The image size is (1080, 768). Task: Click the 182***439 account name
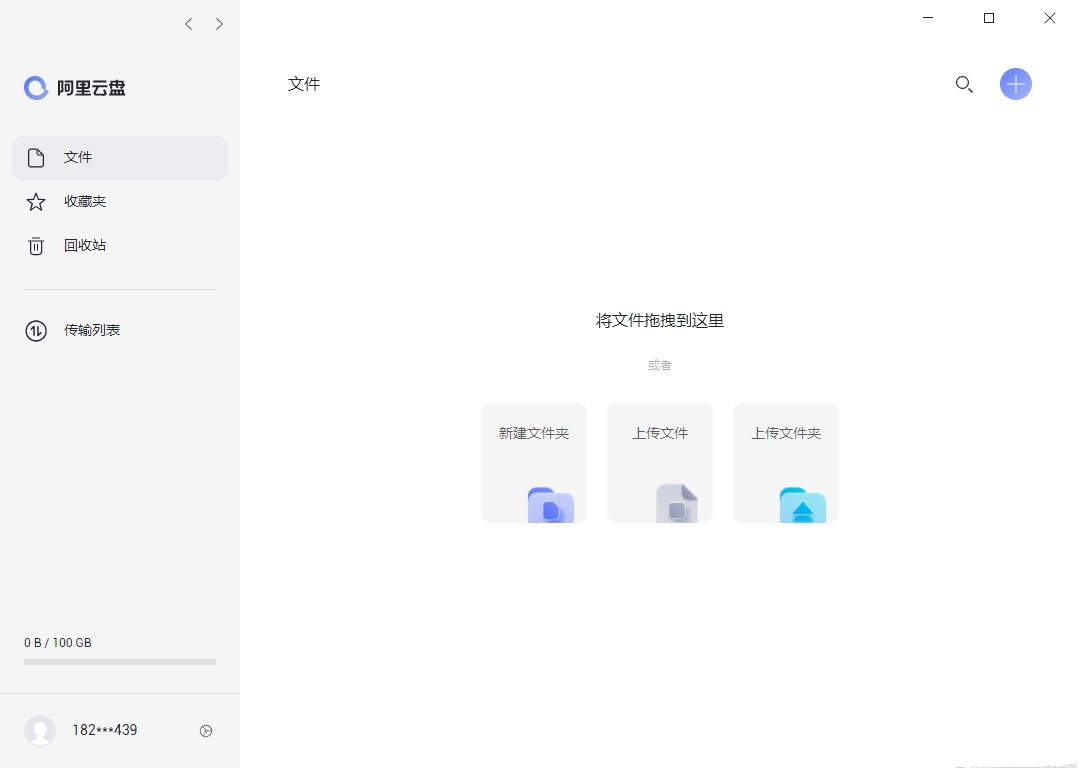tap(104, 730)
